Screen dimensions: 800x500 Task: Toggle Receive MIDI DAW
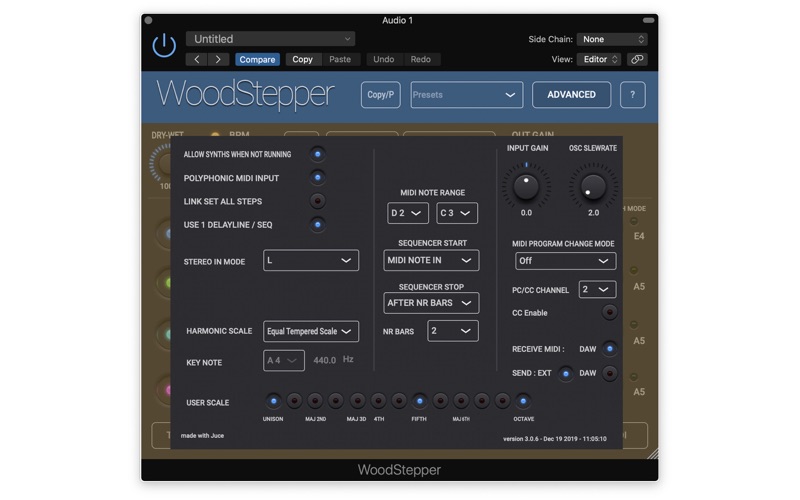[x=609, y=349]
